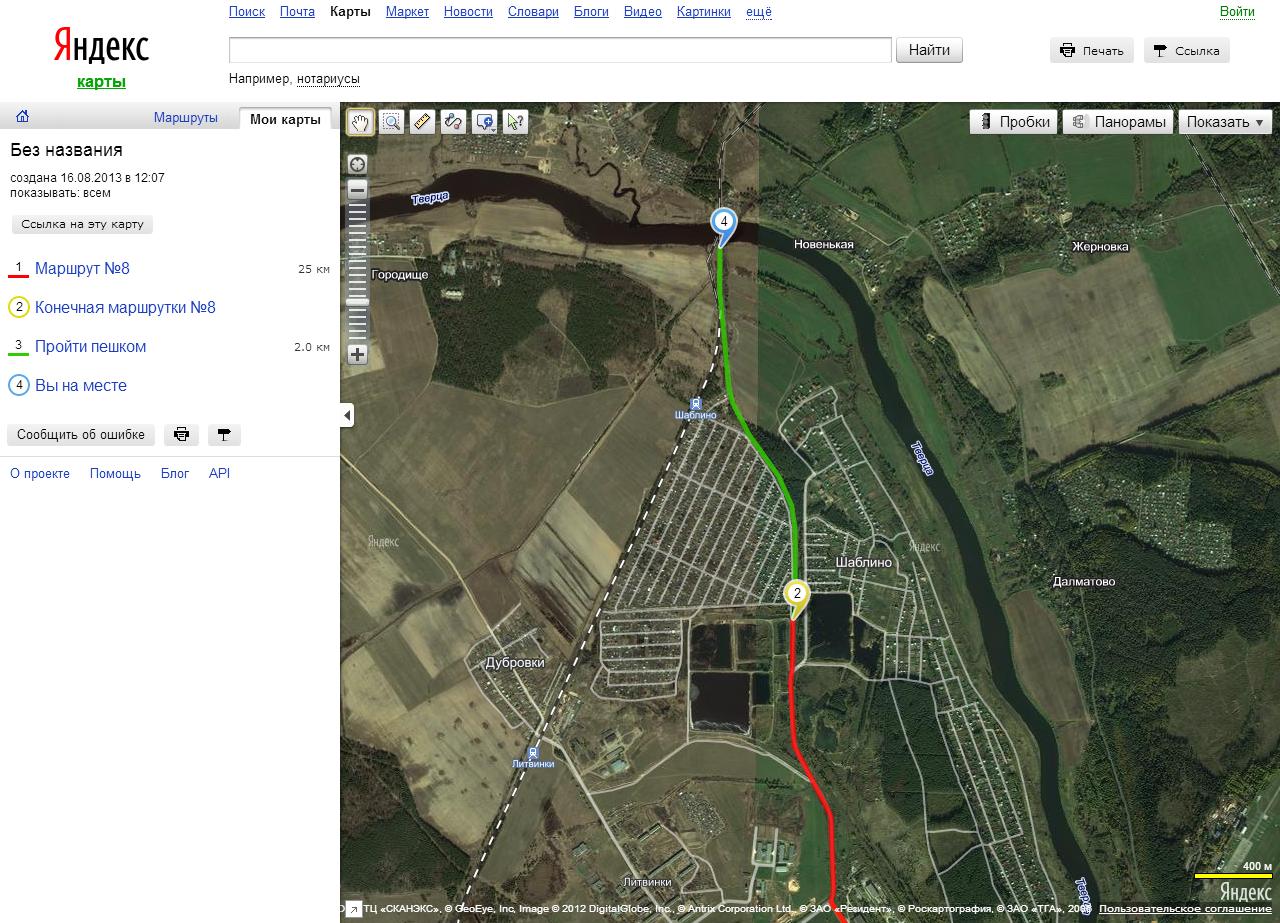
Task: Open Конечная маршрутки №8 item
Action: click(x=125, y=307)
